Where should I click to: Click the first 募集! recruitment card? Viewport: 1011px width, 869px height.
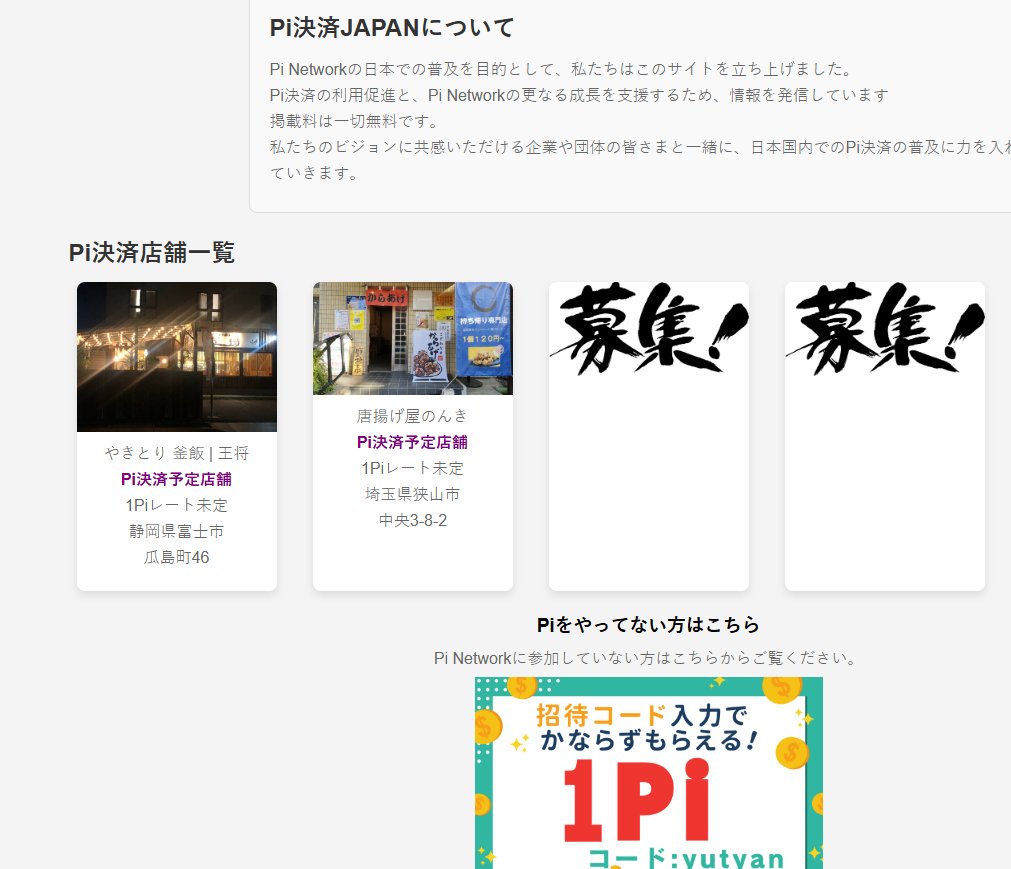(649, 436)
